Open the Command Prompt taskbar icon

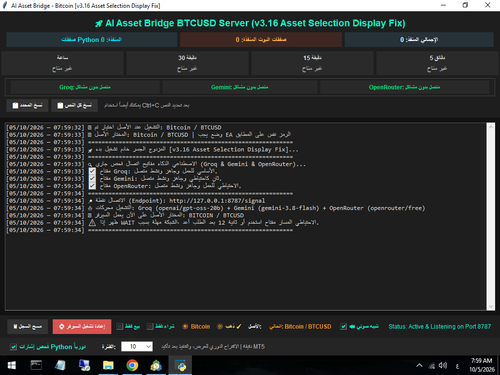36,366
